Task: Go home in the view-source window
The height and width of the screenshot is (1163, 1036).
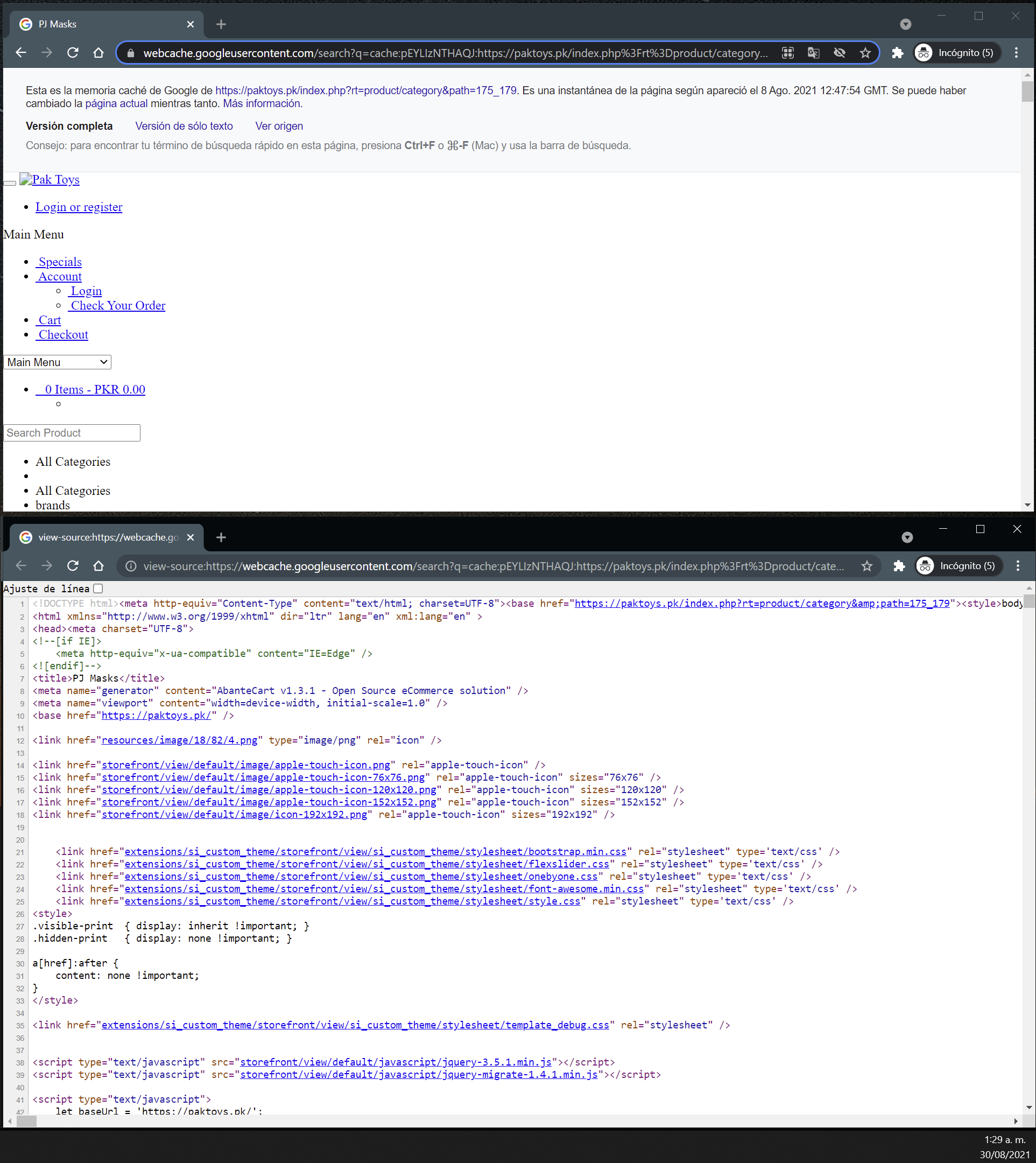Action: 98,566
